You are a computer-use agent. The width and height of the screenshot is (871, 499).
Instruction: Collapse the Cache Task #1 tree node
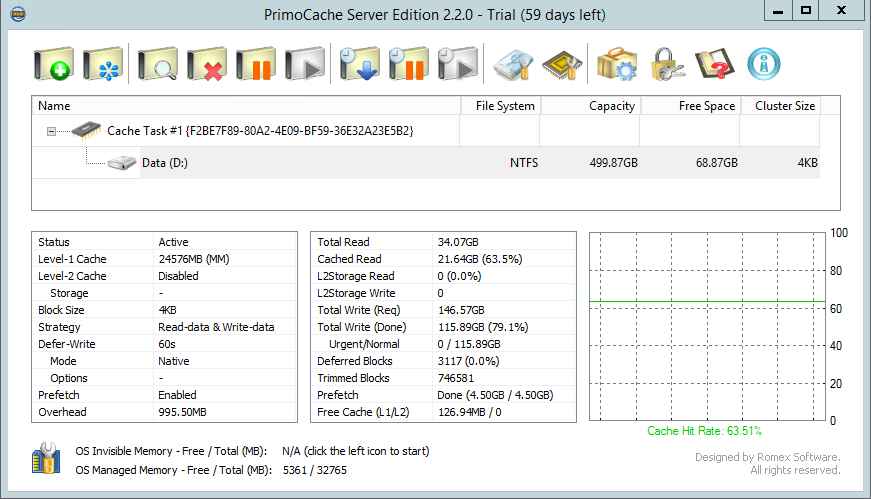point(50,131)
